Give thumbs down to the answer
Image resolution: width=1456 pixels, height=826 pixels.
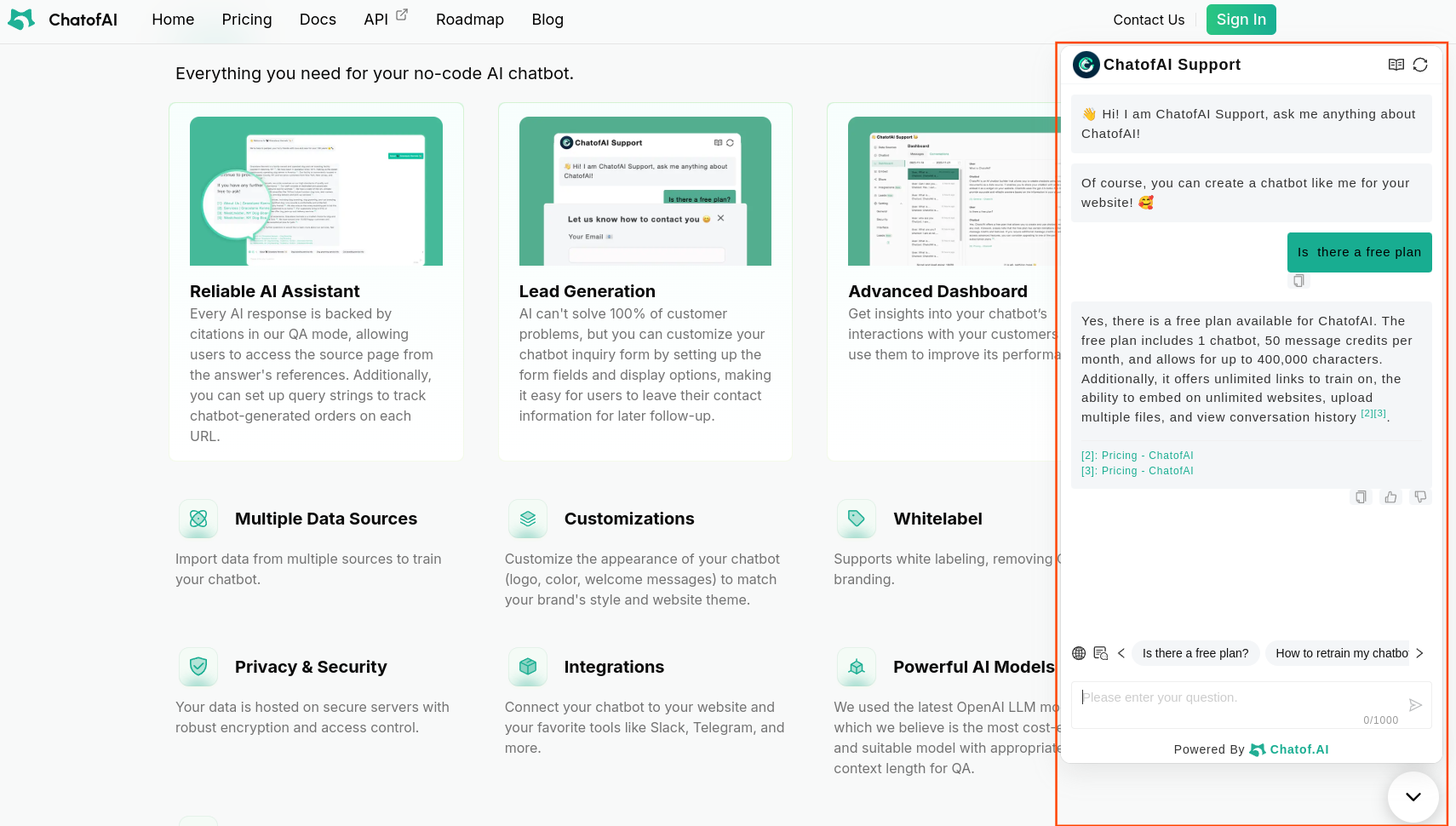(x=1420, y=497)
